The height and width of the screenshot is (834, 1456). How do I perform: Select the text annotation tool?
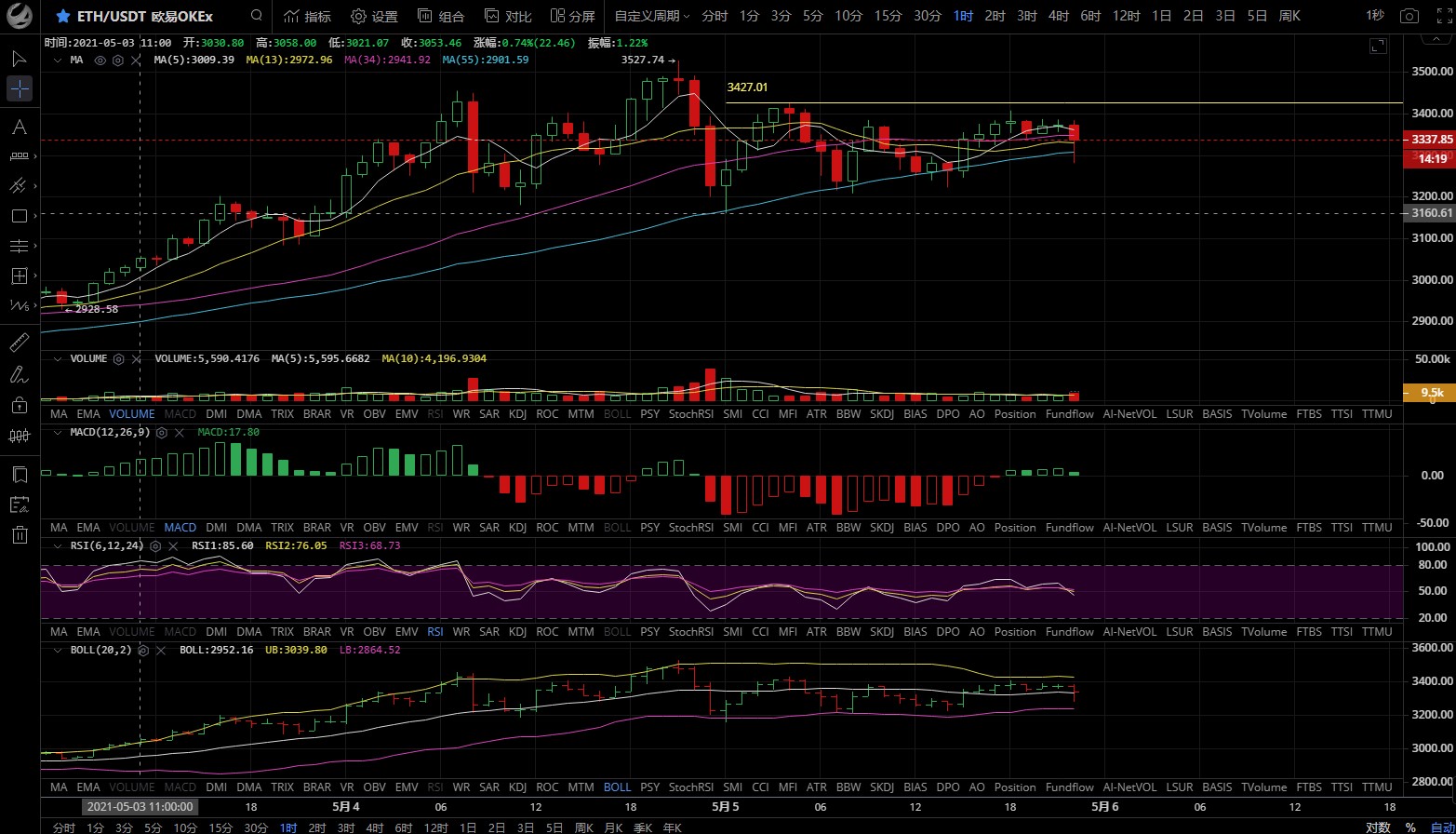tap(20, 128)
